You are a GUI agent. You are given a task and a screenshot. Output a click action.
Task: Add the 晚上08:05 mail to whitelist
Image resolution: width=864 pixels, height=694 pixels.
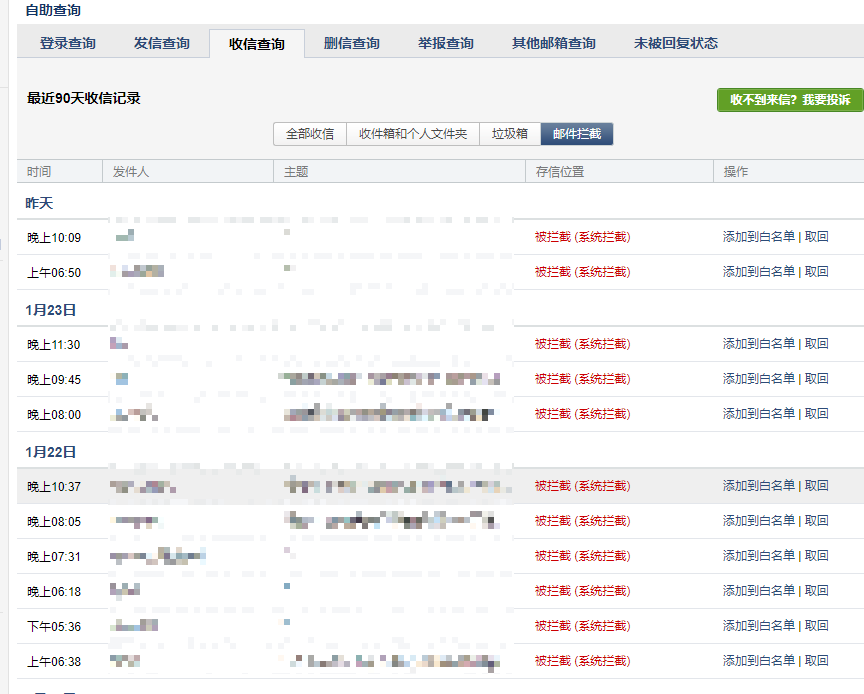[x=759, y=521]
